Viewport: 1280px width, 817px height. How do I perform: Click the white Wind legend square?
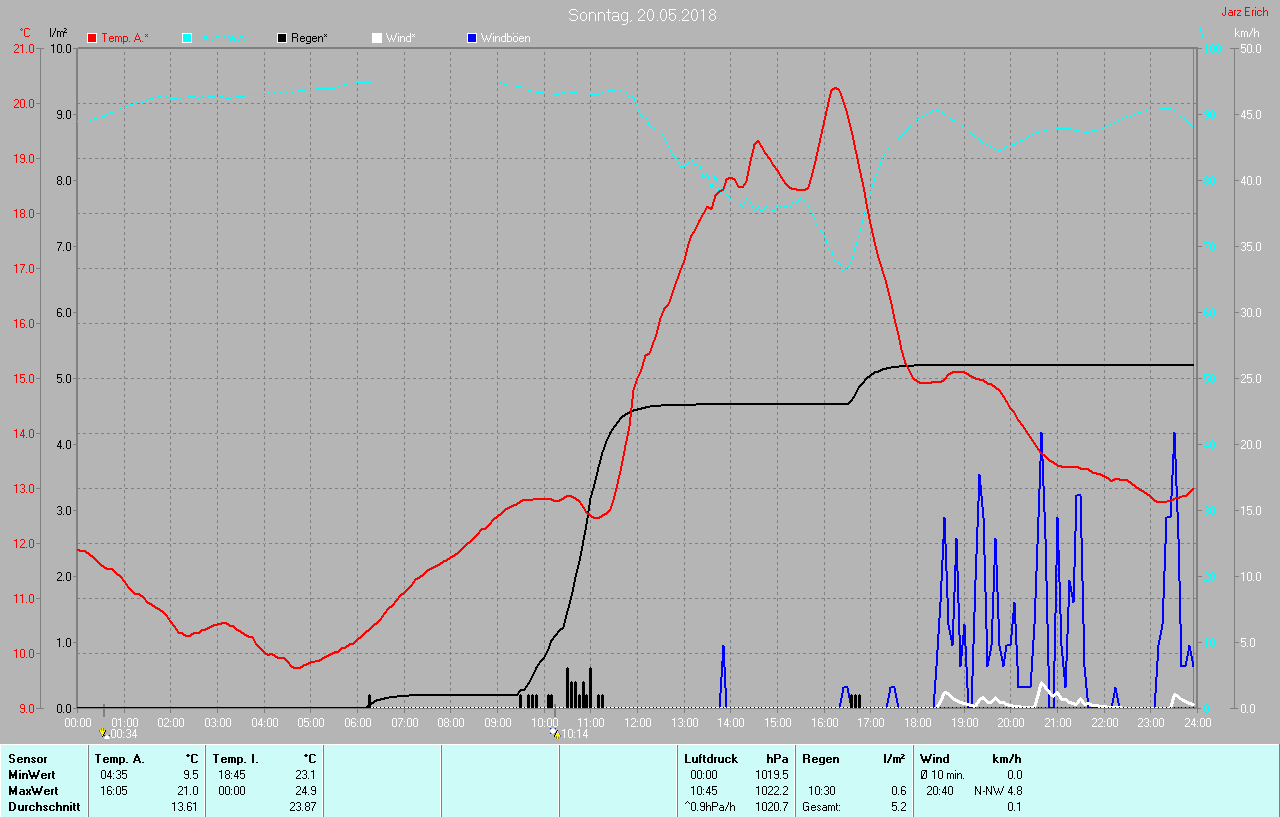(376, 38)
